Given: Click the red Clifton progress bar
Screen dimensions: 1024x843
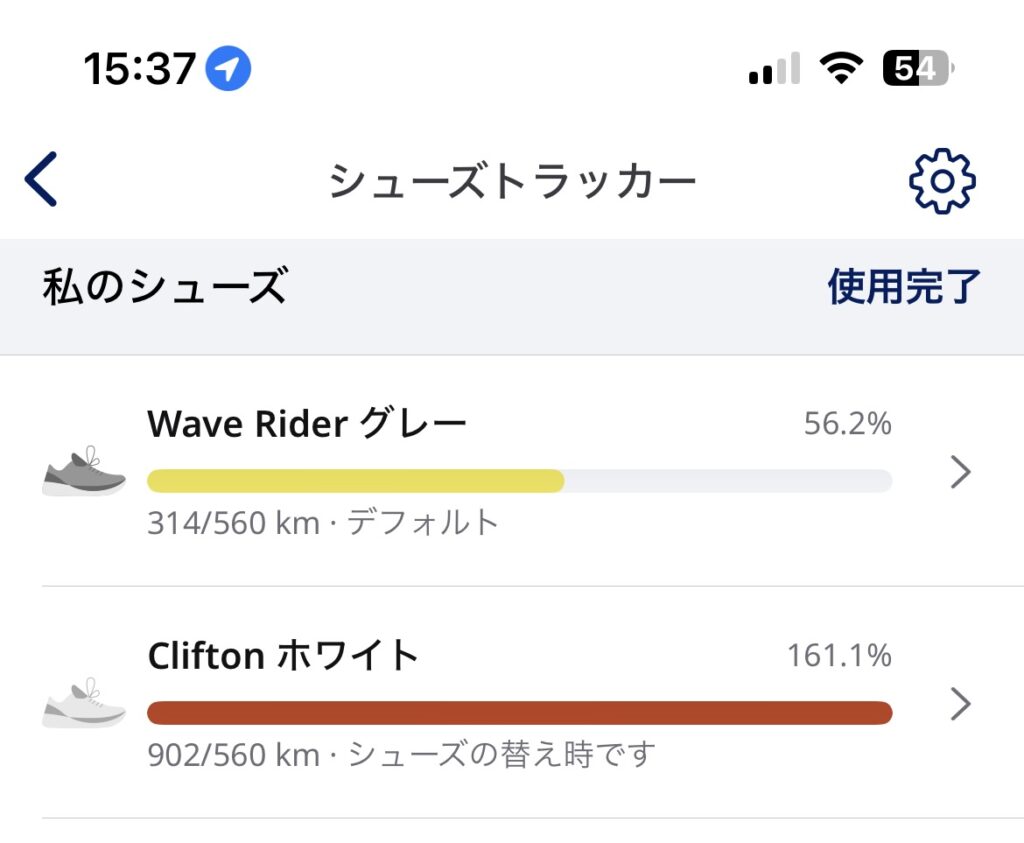Looking at the screenshot, I should pyautogui.click(x=519, y=713).
